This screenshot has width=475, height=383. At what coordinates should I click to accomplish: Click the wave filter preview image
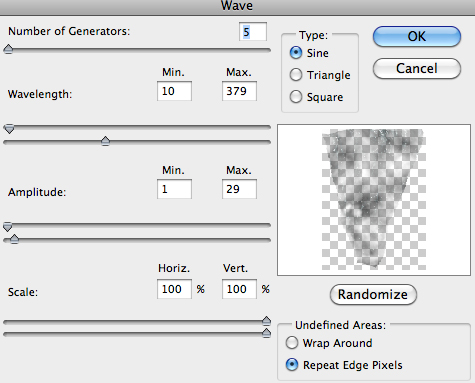(374, 200)
